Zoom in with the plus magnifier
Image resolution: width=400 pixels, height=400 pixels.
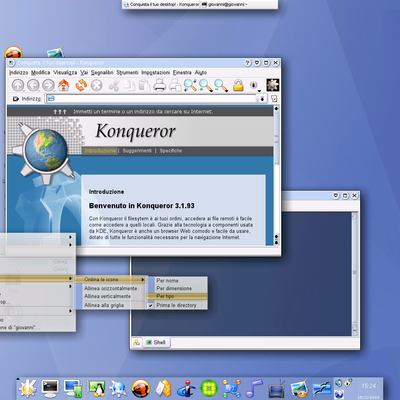click(x=206, y=85)
